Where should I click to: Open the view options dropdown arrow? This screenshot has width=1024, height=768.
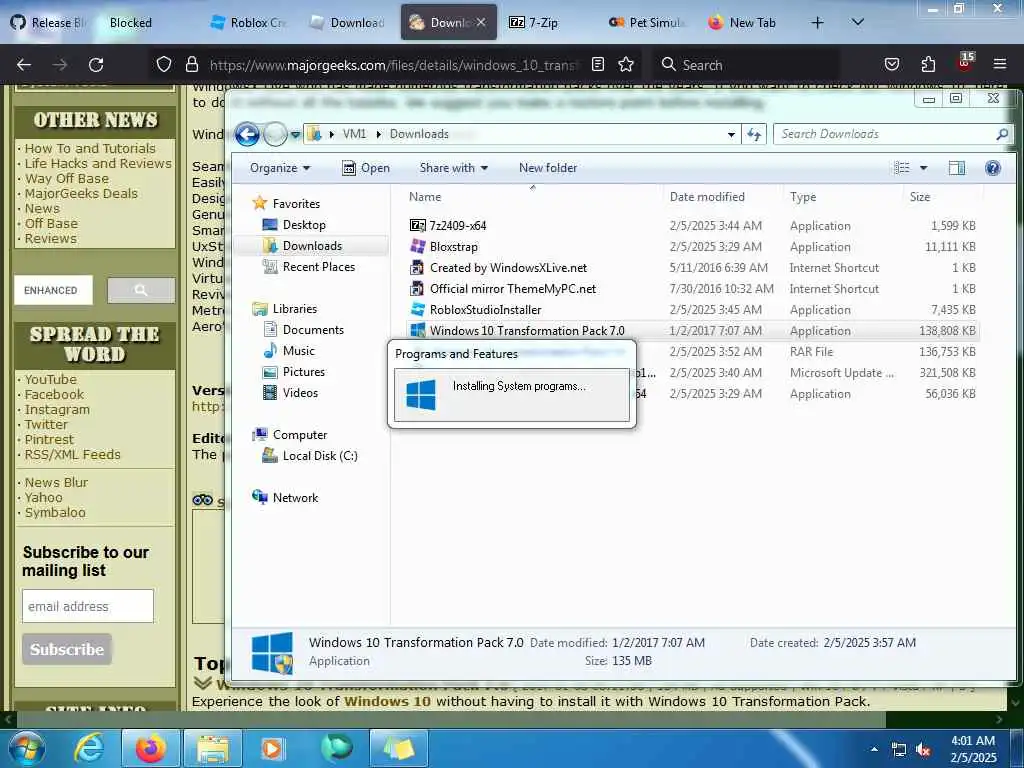tap(923, 168)
